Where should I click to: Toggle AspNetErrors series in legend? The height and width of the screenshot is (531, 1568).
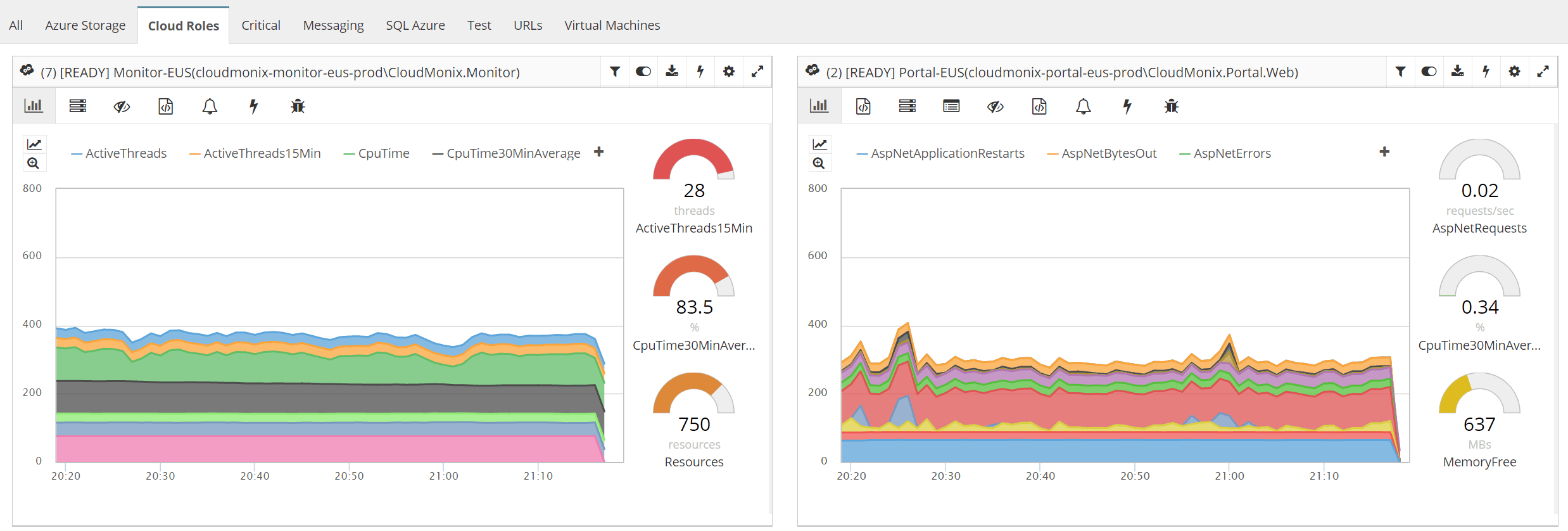[x=1225, y=153]
